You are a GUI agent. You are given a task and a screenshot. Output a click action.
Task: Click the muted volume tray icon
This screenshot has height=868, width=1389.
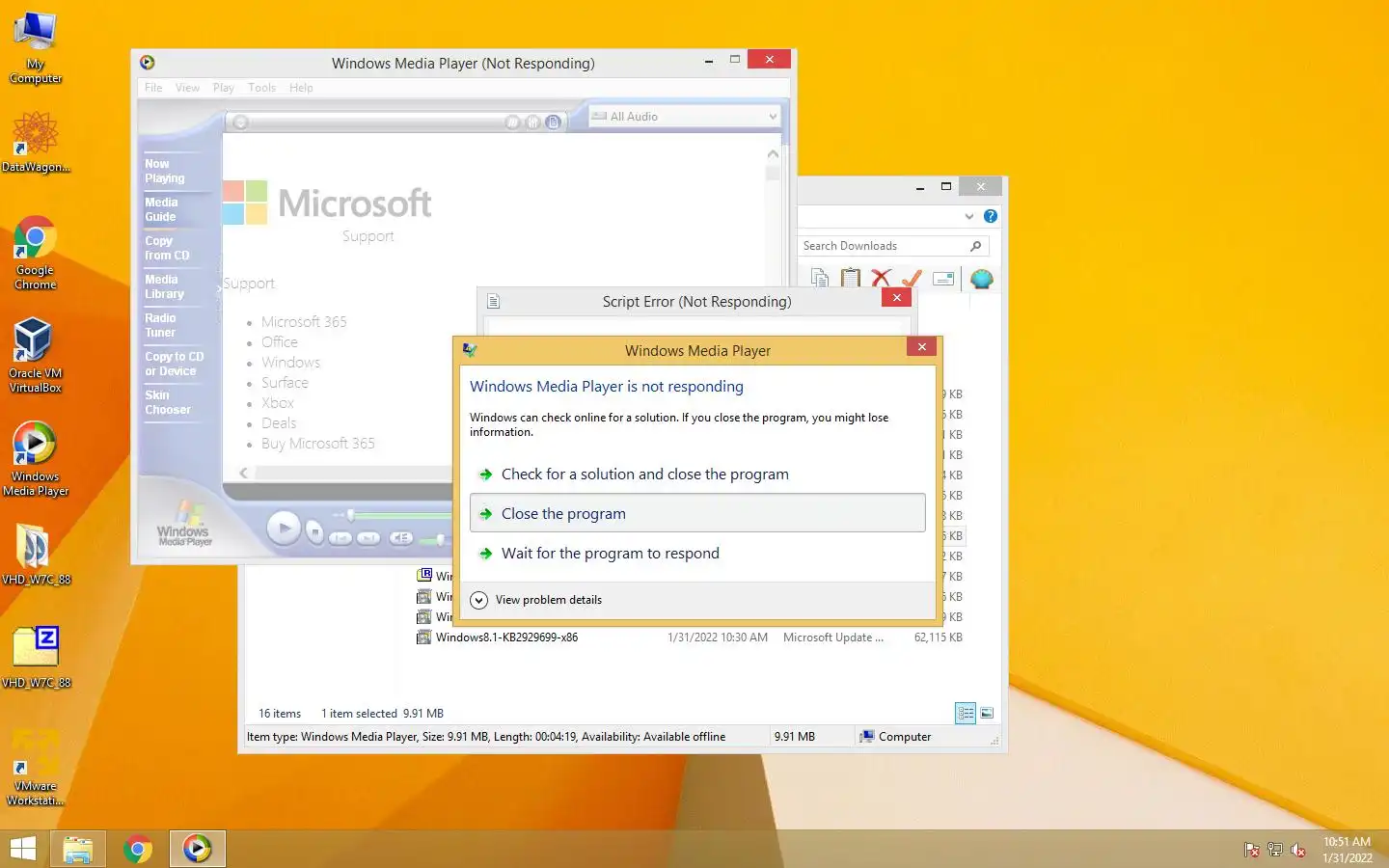(x=1298, y=850)
